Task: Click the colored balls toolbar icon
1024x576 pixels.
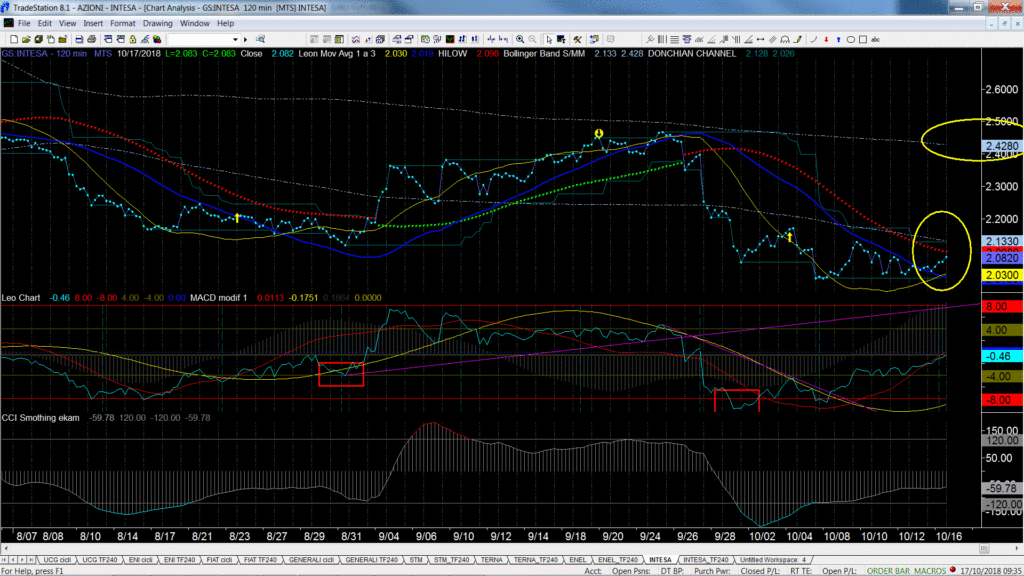Action: click(x=157, y=39)
